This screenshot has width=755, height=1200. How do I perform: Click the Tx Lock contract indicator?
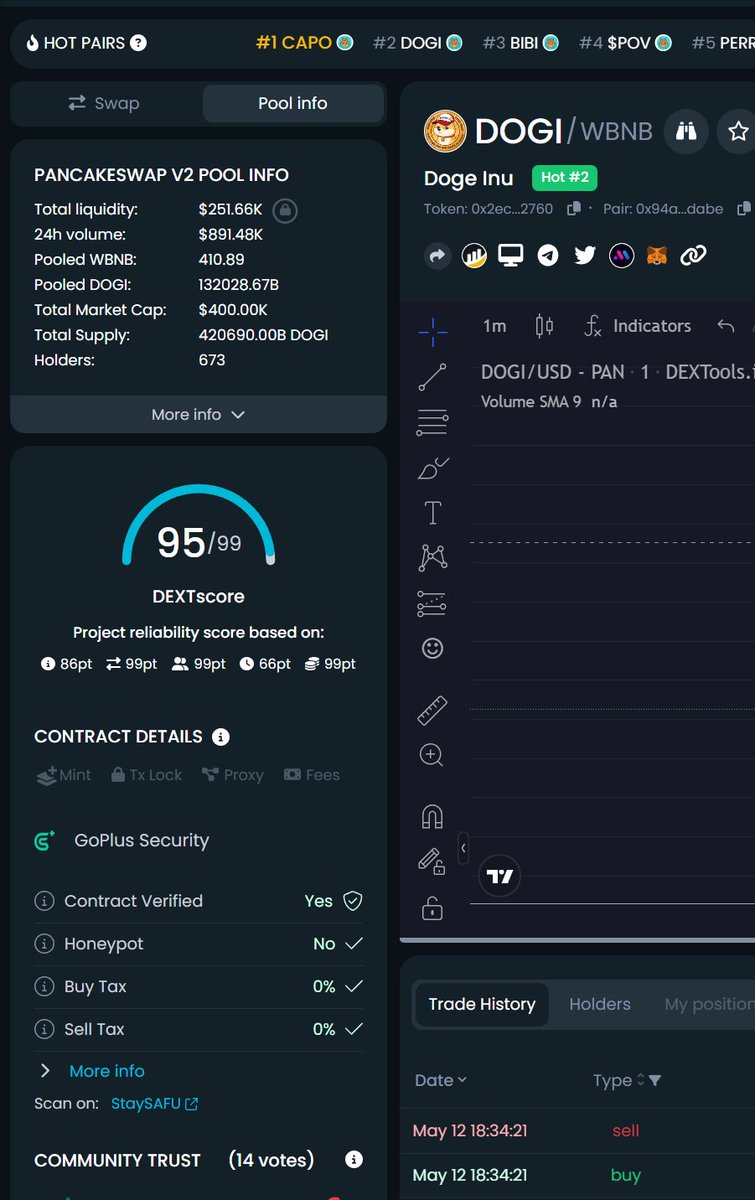coord(147,775)
